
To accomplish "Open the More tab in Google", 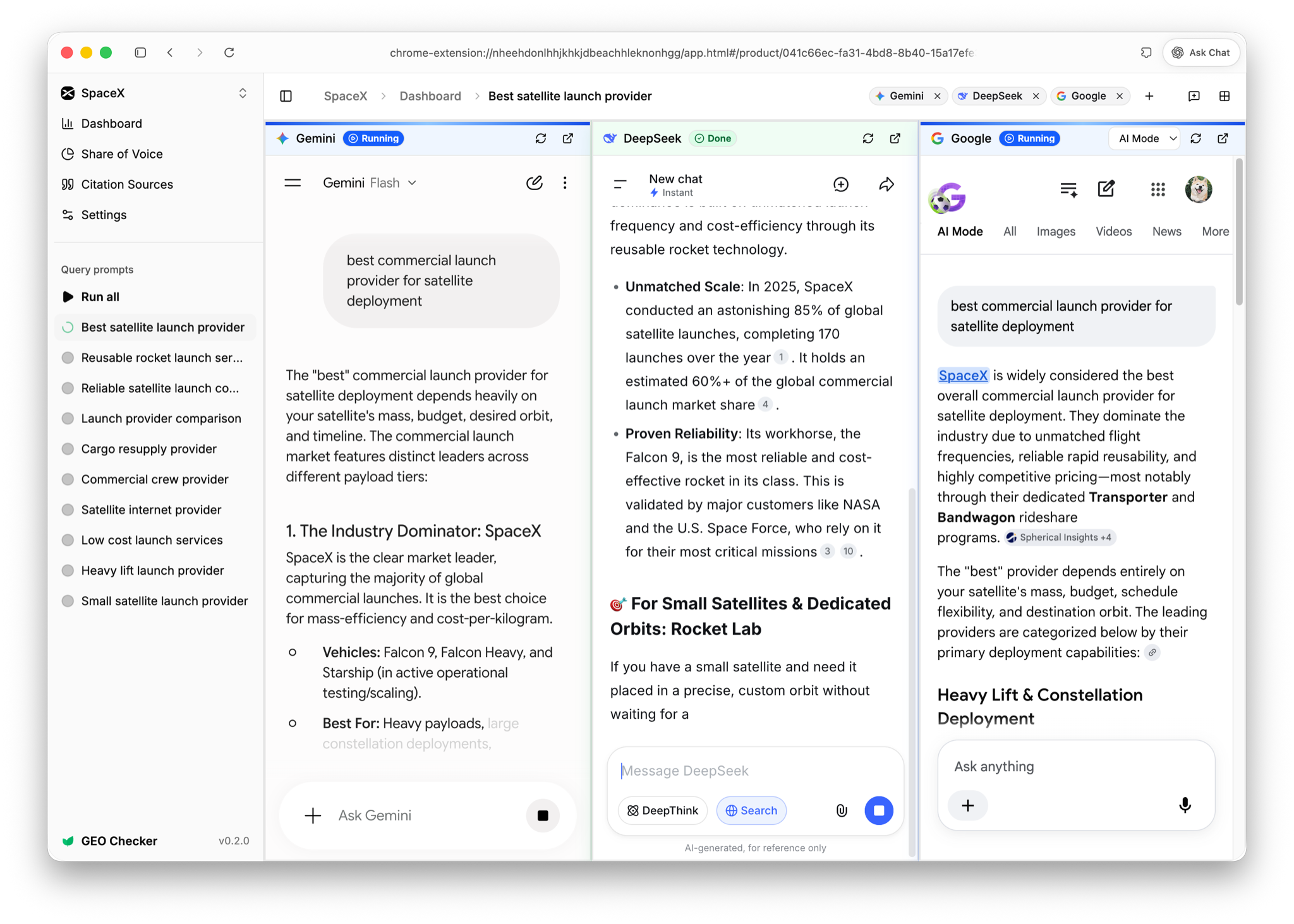I will tap(1215, 231).
